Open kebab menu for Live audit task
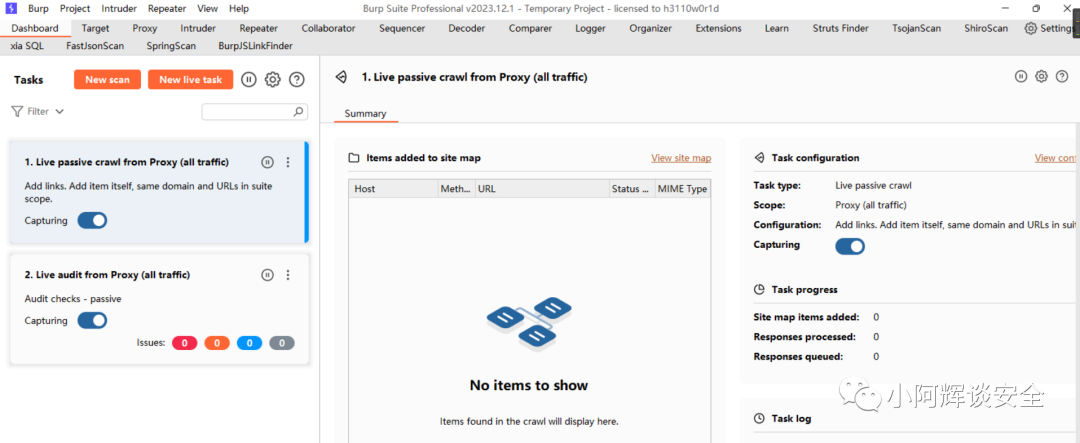Screen dimensions: 1080x443 coord(288,275)
